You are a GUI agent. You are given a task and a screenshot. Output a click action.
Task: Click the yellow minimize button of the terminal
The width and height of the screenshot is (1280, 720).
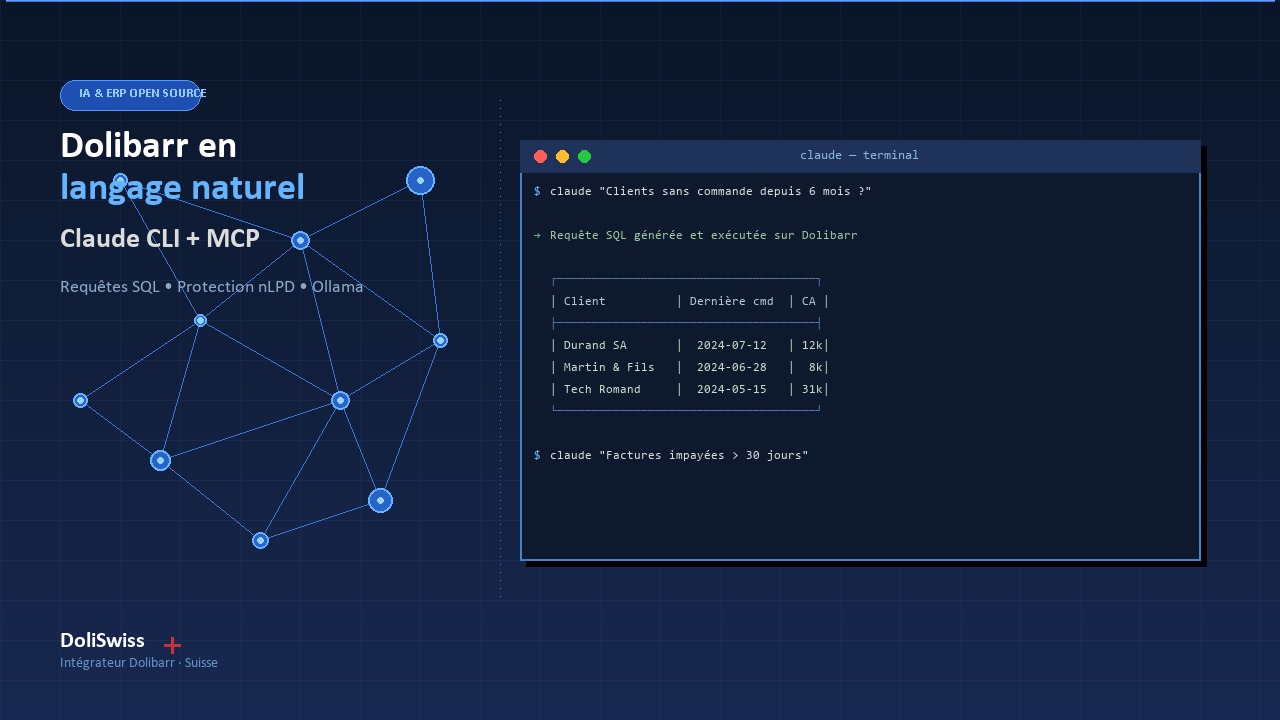tap(563, 156)
